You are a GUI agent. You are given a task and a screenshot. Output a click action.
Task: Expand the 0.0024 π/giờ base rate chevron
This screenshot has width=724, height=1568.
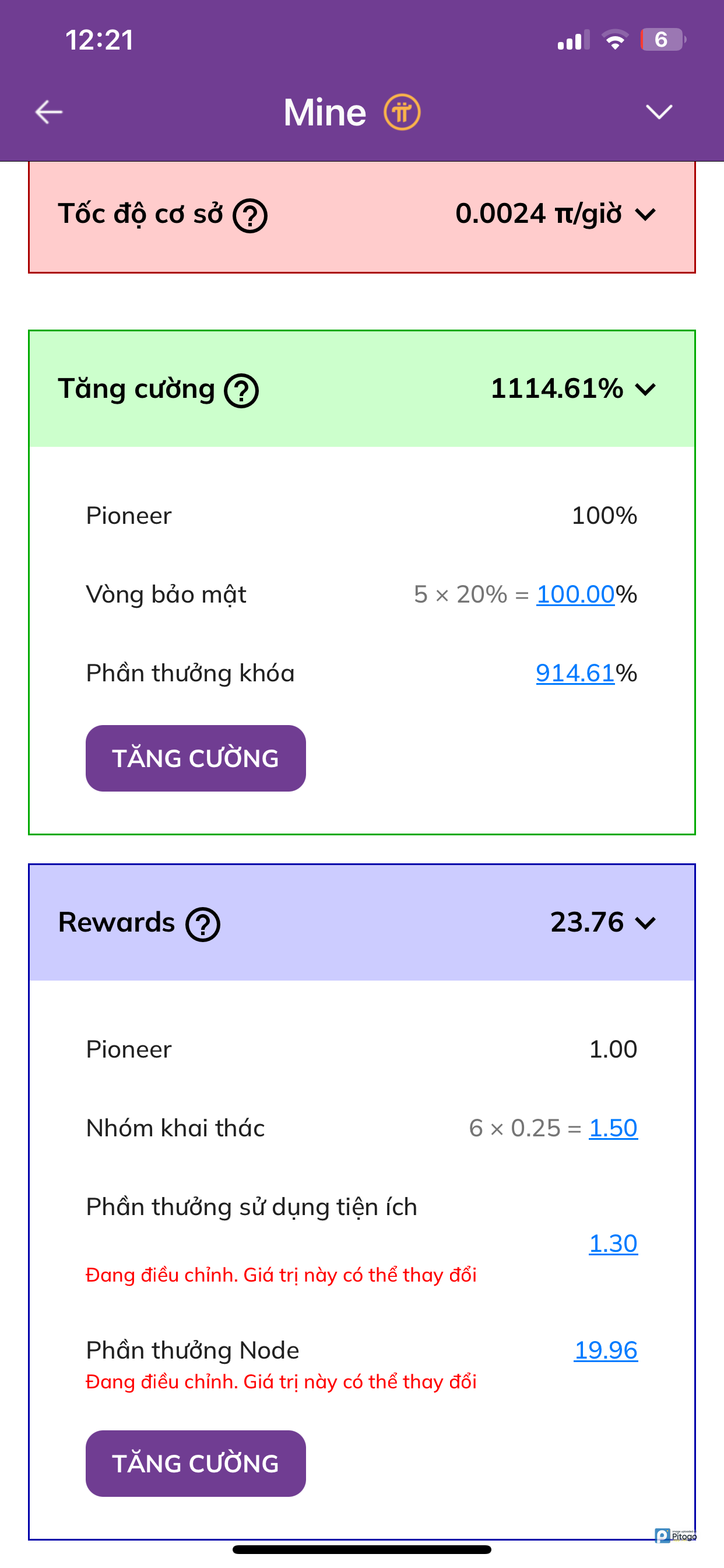pos(645,214)
